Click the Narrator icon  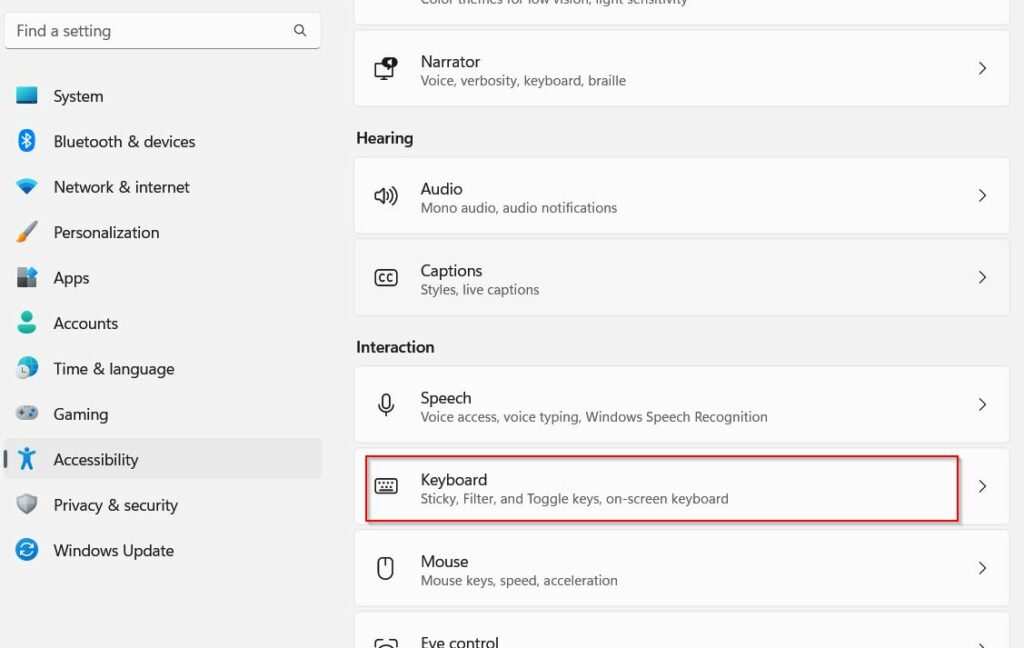(386, 69)
